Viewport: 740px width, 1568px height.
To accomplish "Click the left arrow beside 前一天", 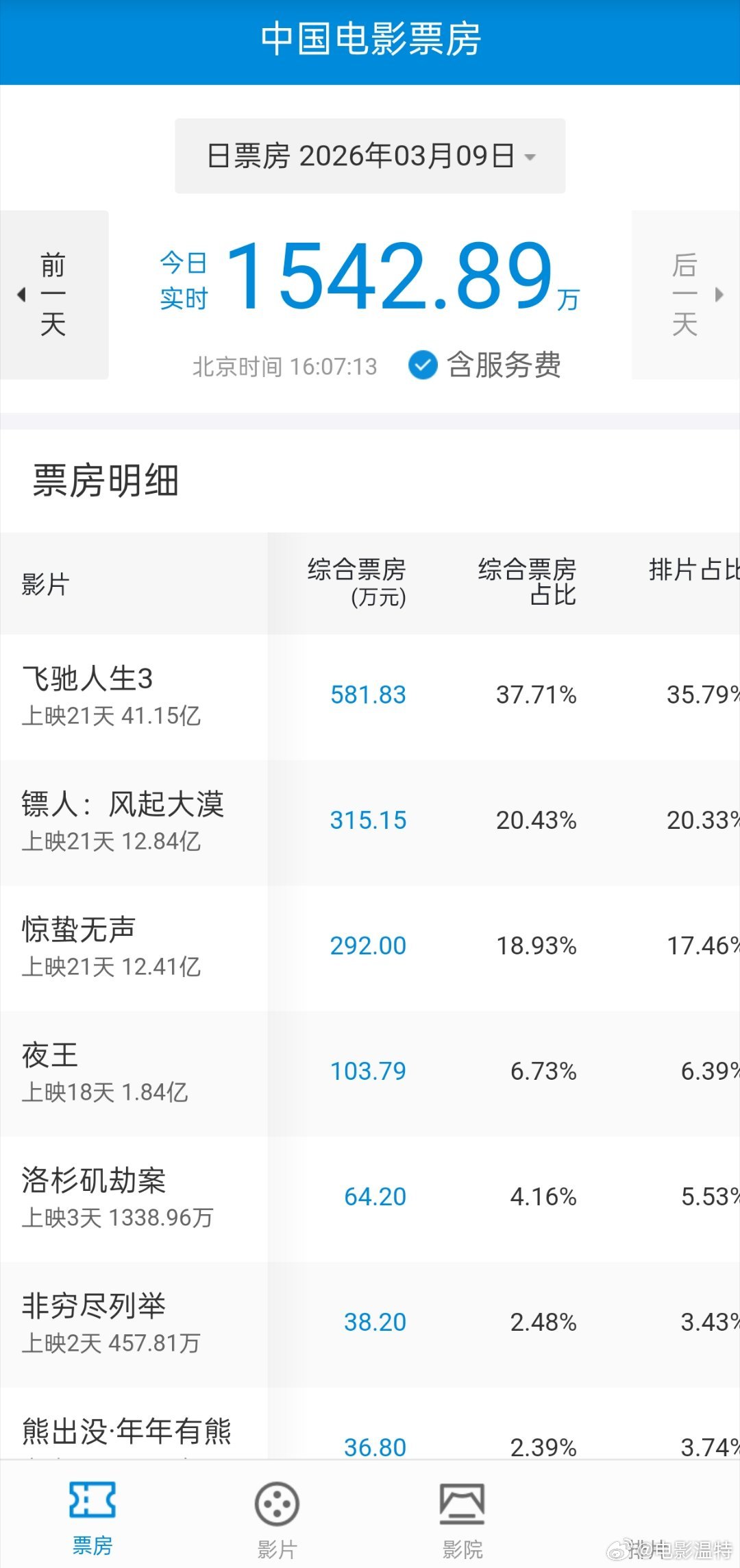I will (23, 293).
